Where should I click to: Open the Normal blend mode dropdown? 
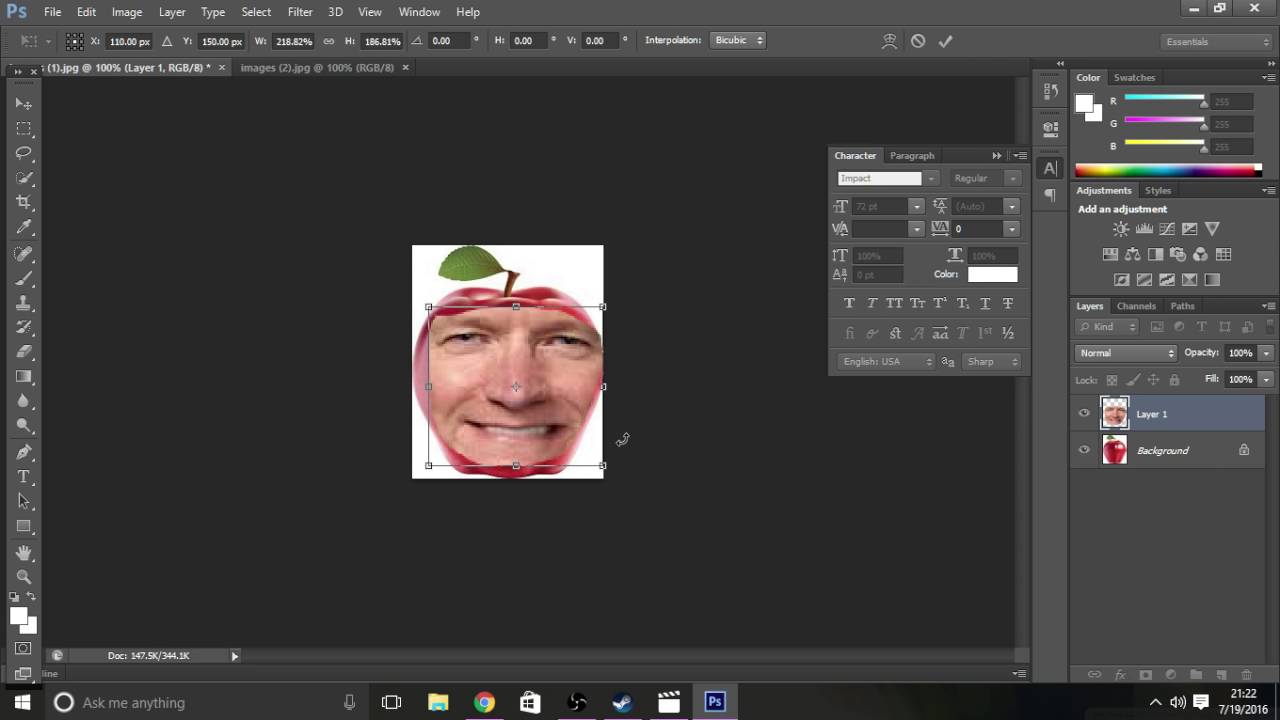point(1127,353)
